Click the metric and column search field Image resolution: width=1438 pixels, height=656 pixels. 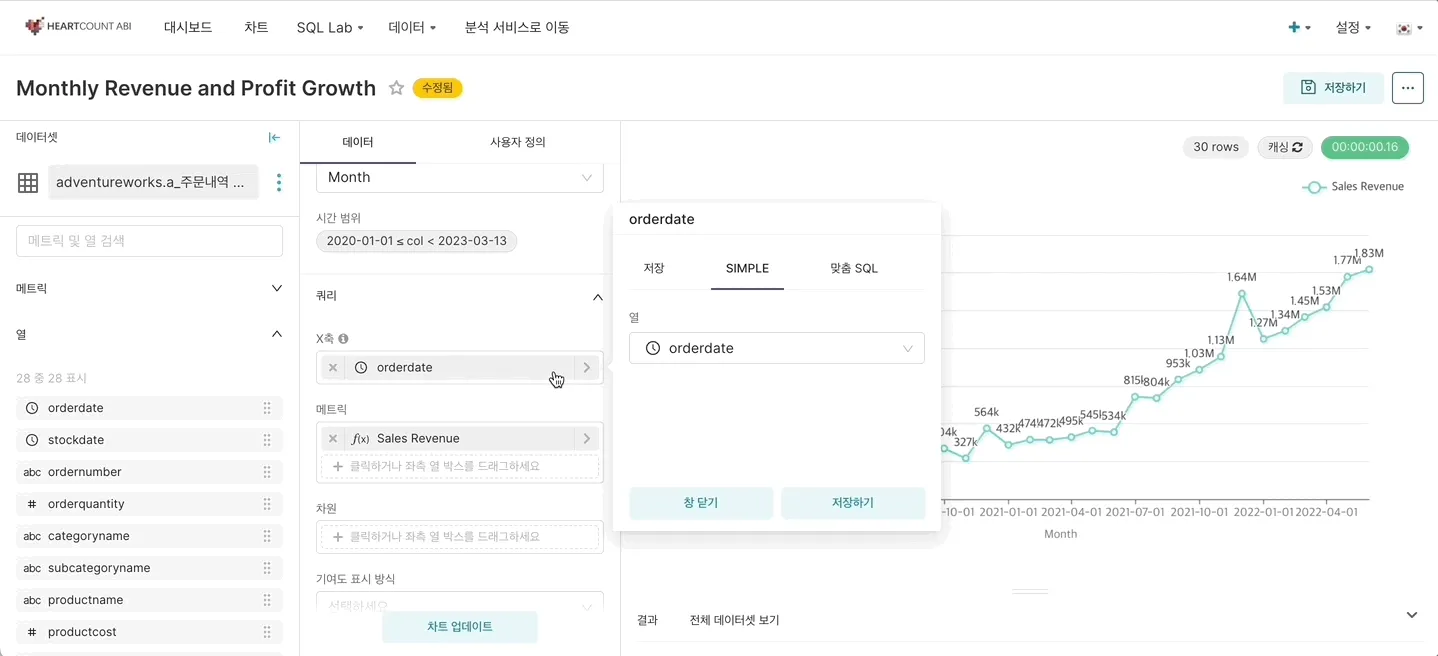pos(149,241)
